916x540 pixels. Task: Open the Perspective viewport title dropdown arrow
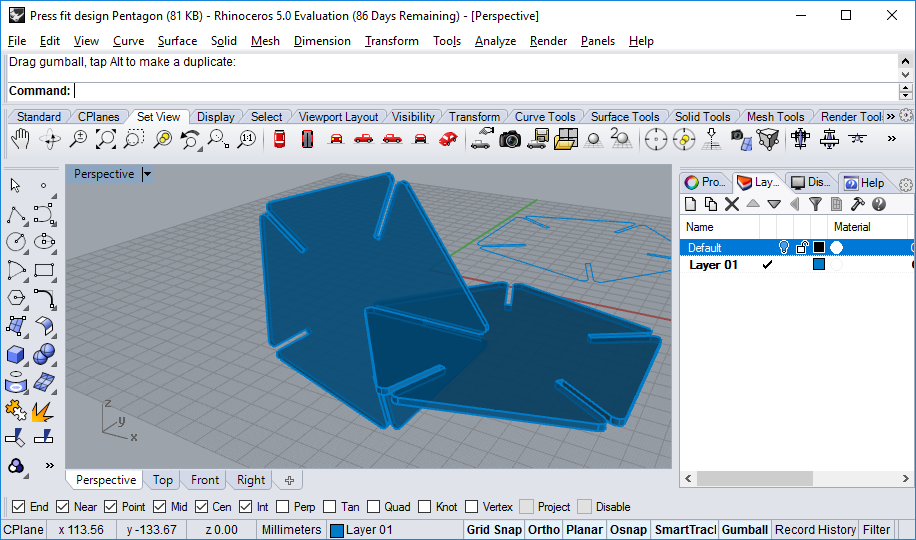click(147, 174)
